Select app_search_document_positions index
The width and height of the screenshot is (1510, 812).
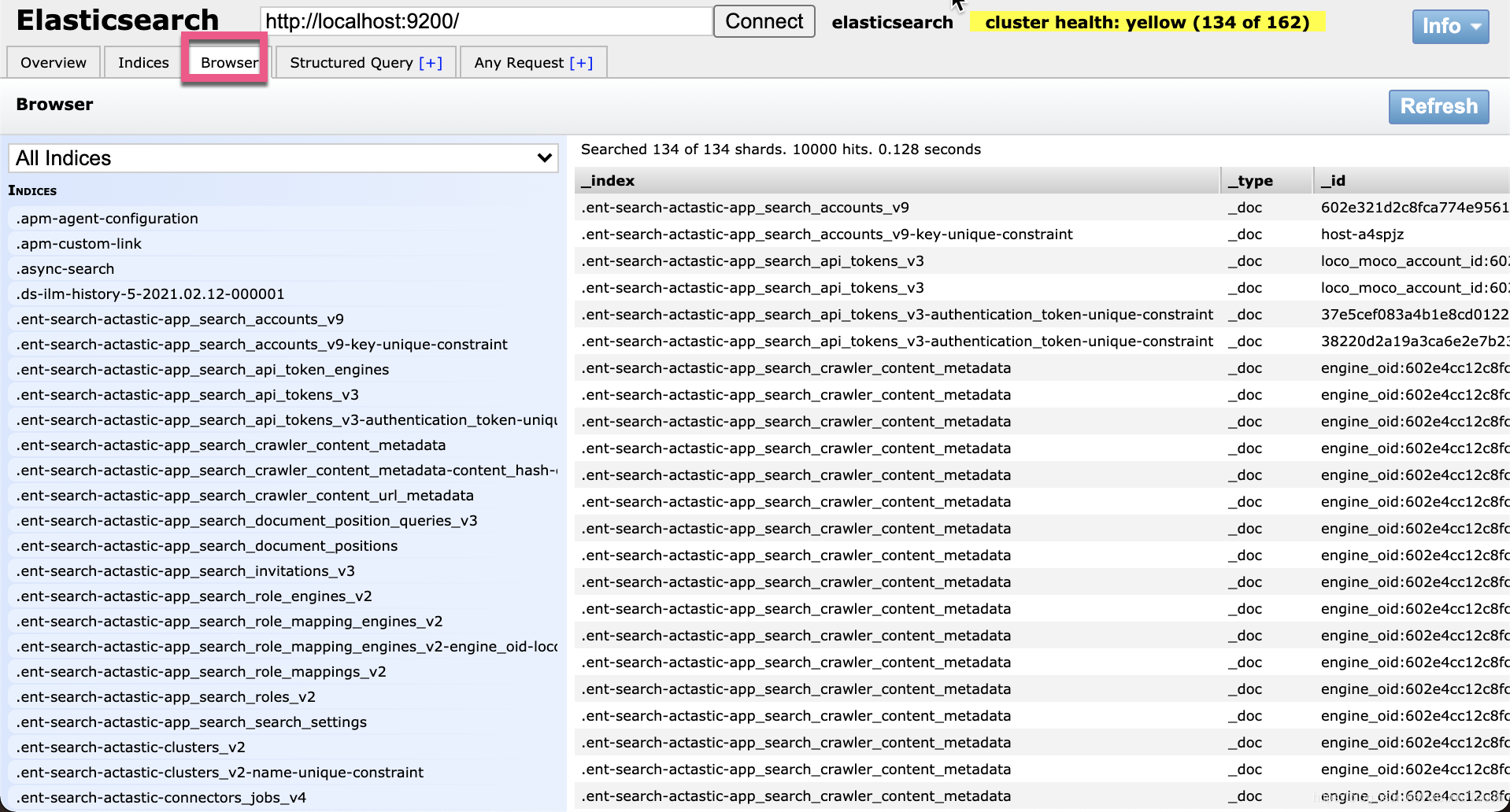283,546
